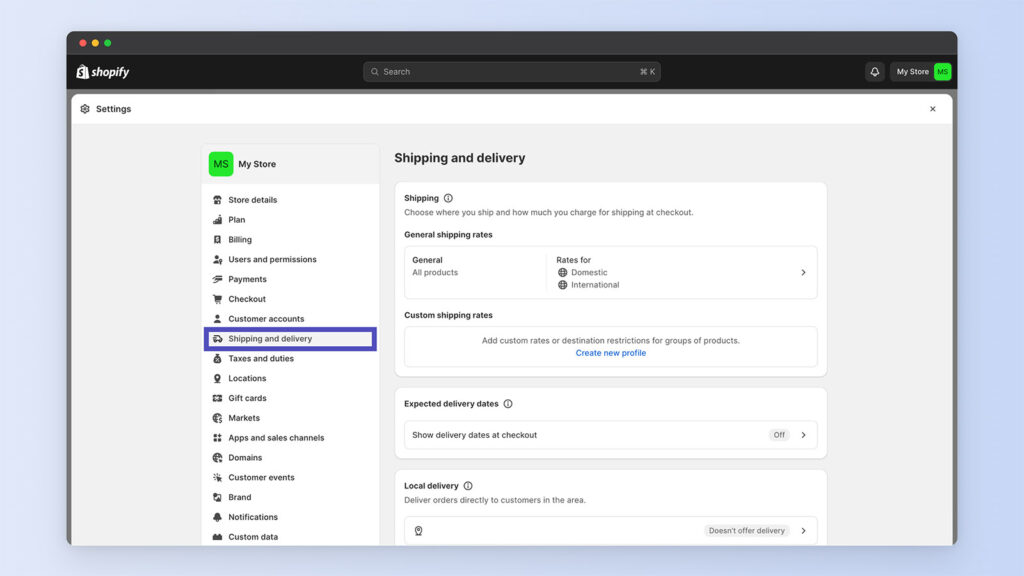Click the Off status badge for delivery dates
The image size is (1024, 576).
click(x=779, y=435)
